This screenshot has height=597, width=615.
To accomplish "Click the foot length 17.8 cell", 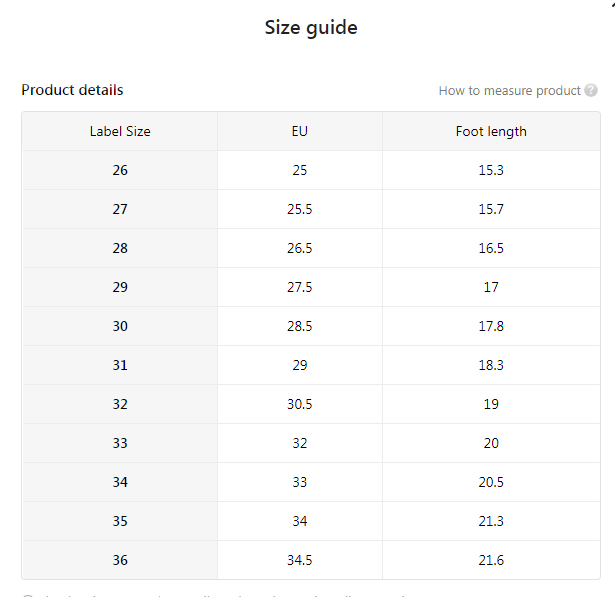I will coord(491,326).
